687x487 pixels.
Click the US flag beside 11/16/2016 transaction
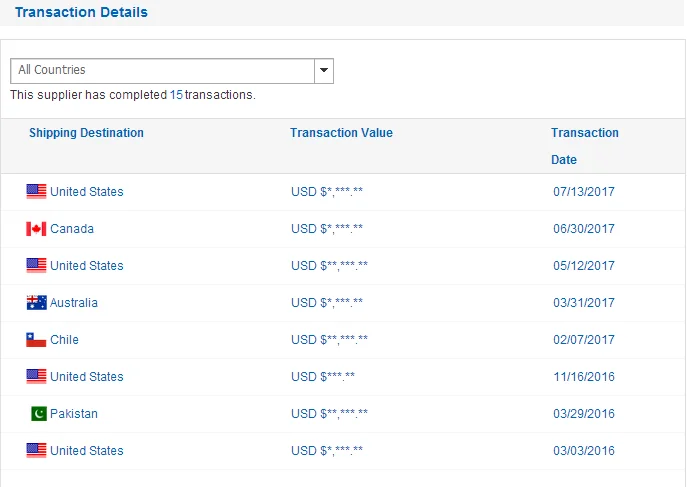(36, 377)
